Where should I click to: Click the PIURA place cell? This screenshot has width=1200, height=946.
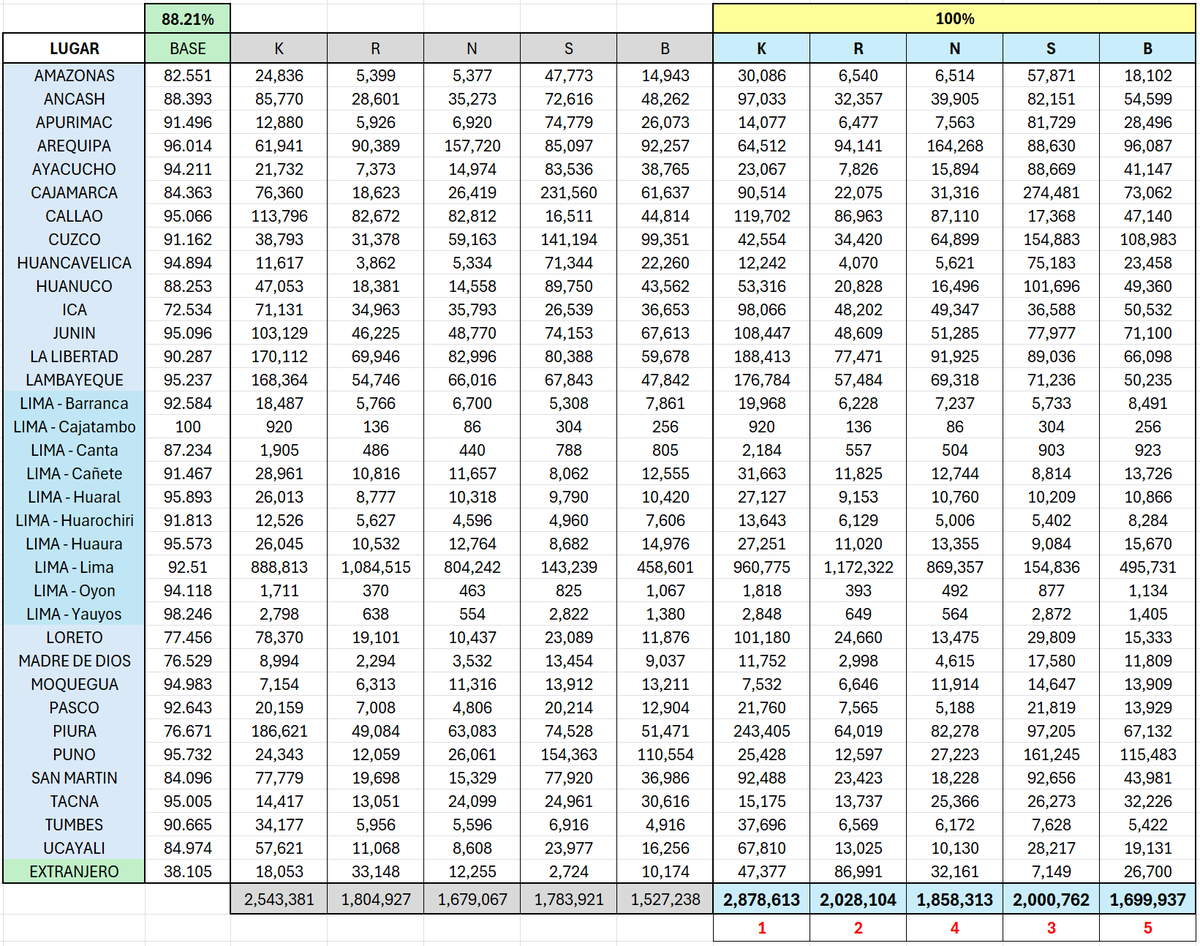pyautogui.click(x=74, y=731)
